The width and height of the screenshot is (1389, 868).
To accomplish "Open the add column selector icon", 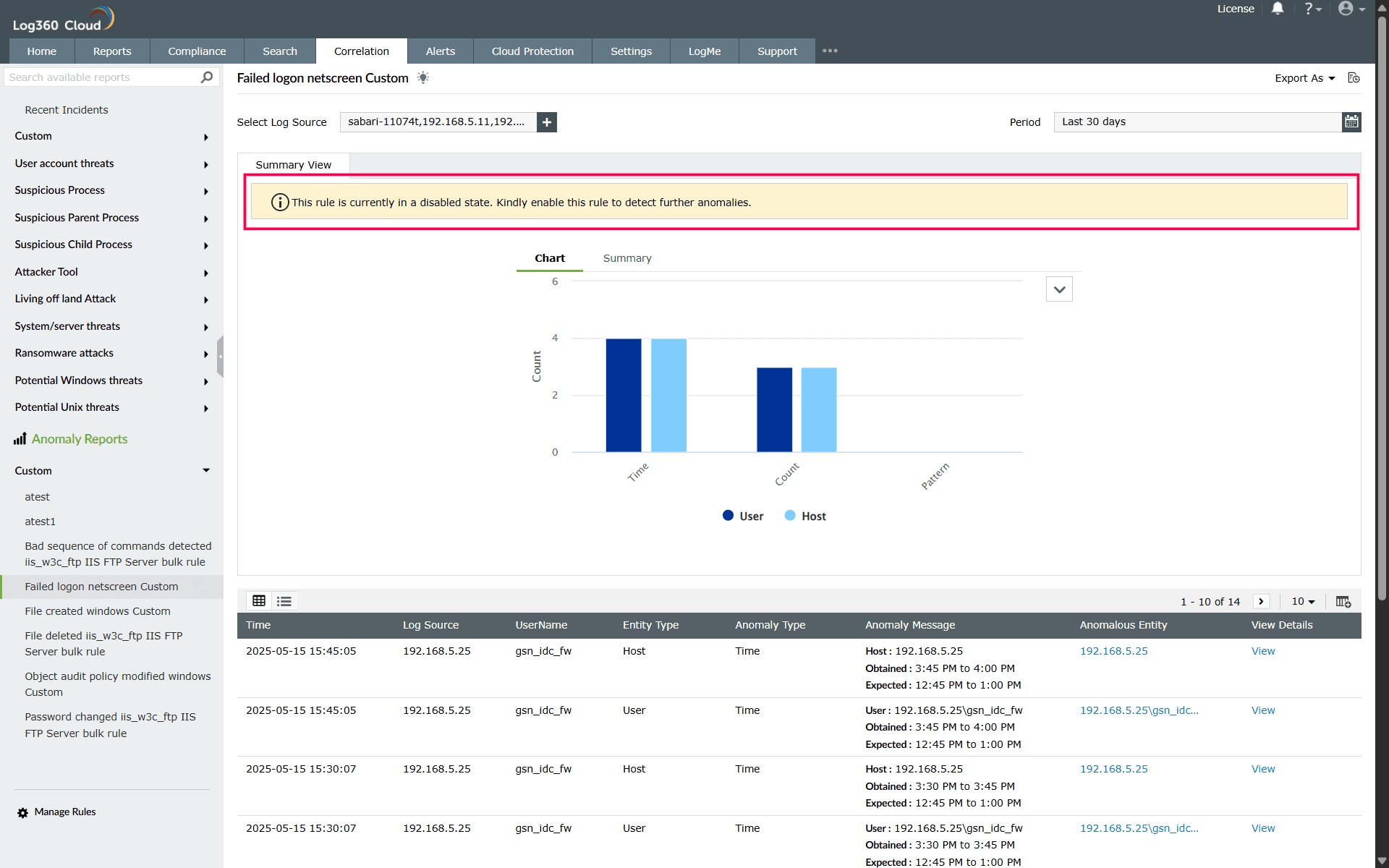I will tap(1343, 602).
